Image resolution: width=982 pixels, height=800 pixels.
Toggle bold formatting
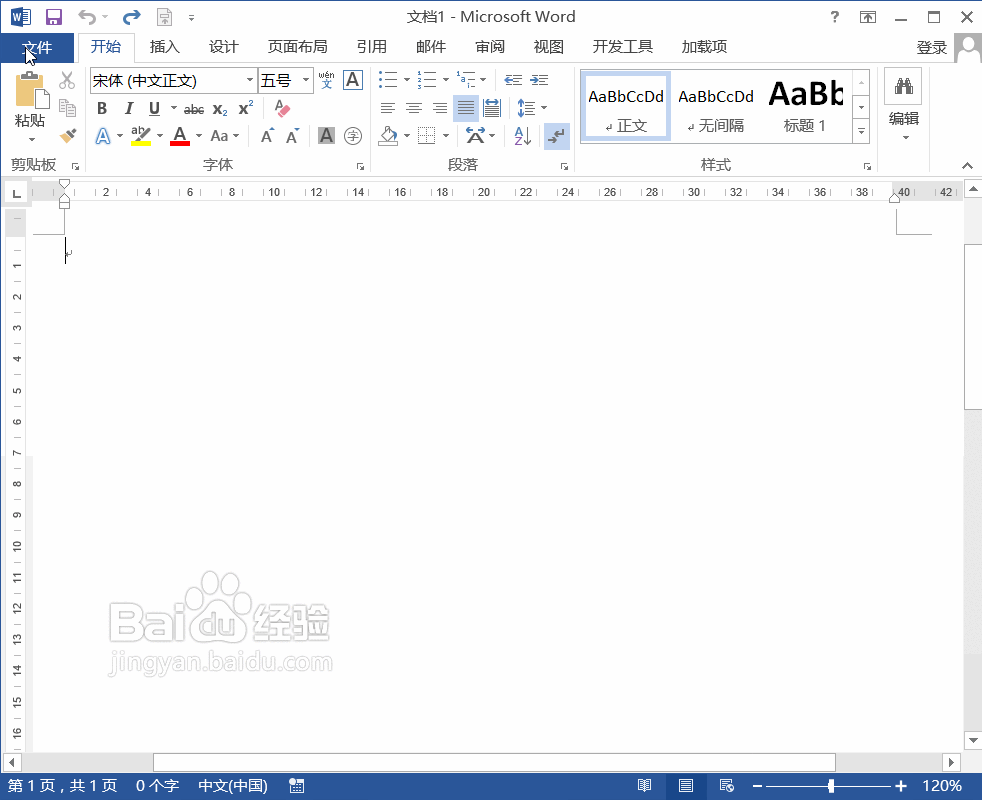102,108
